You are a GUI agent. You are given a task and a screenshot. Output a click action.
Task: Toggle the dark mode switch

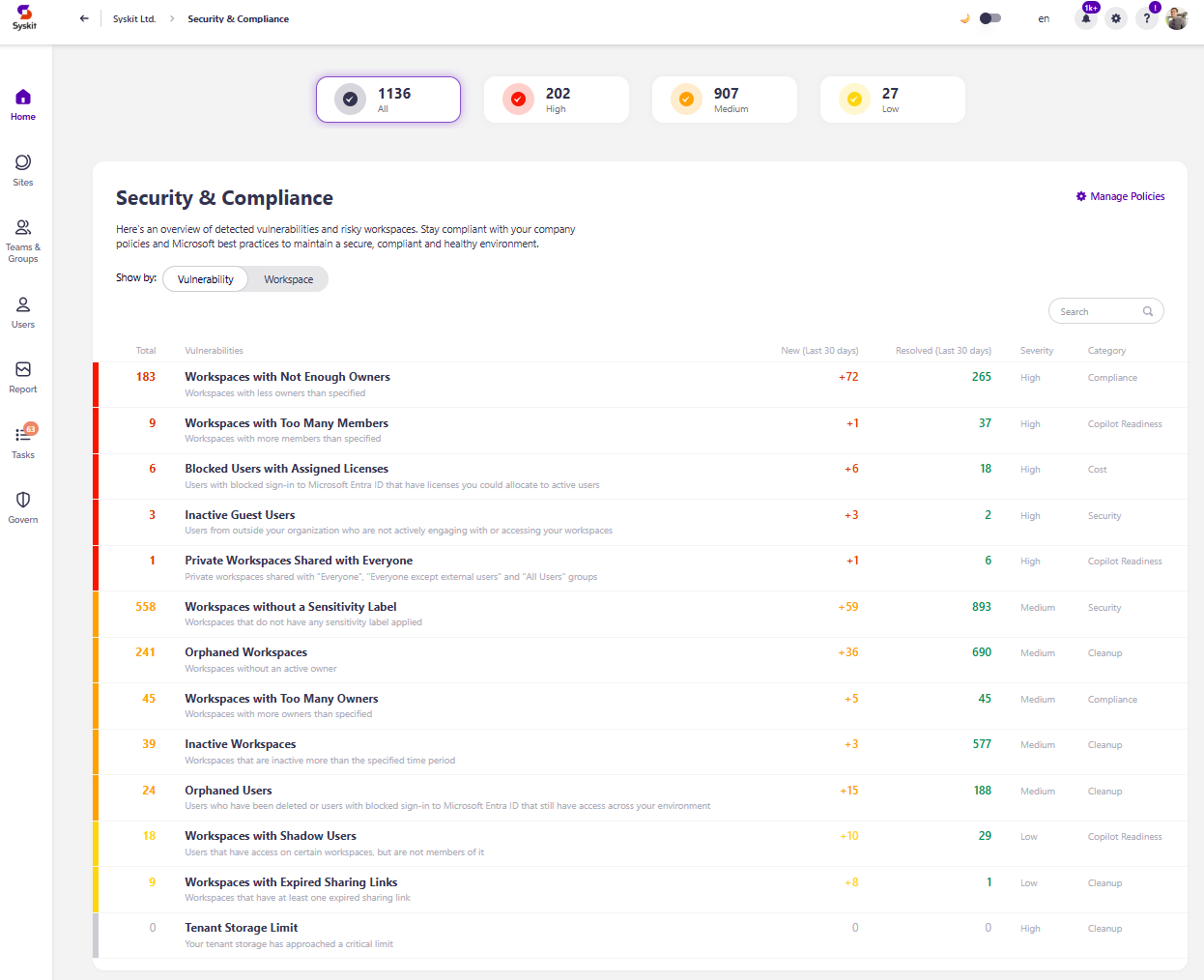coord(988,18)
